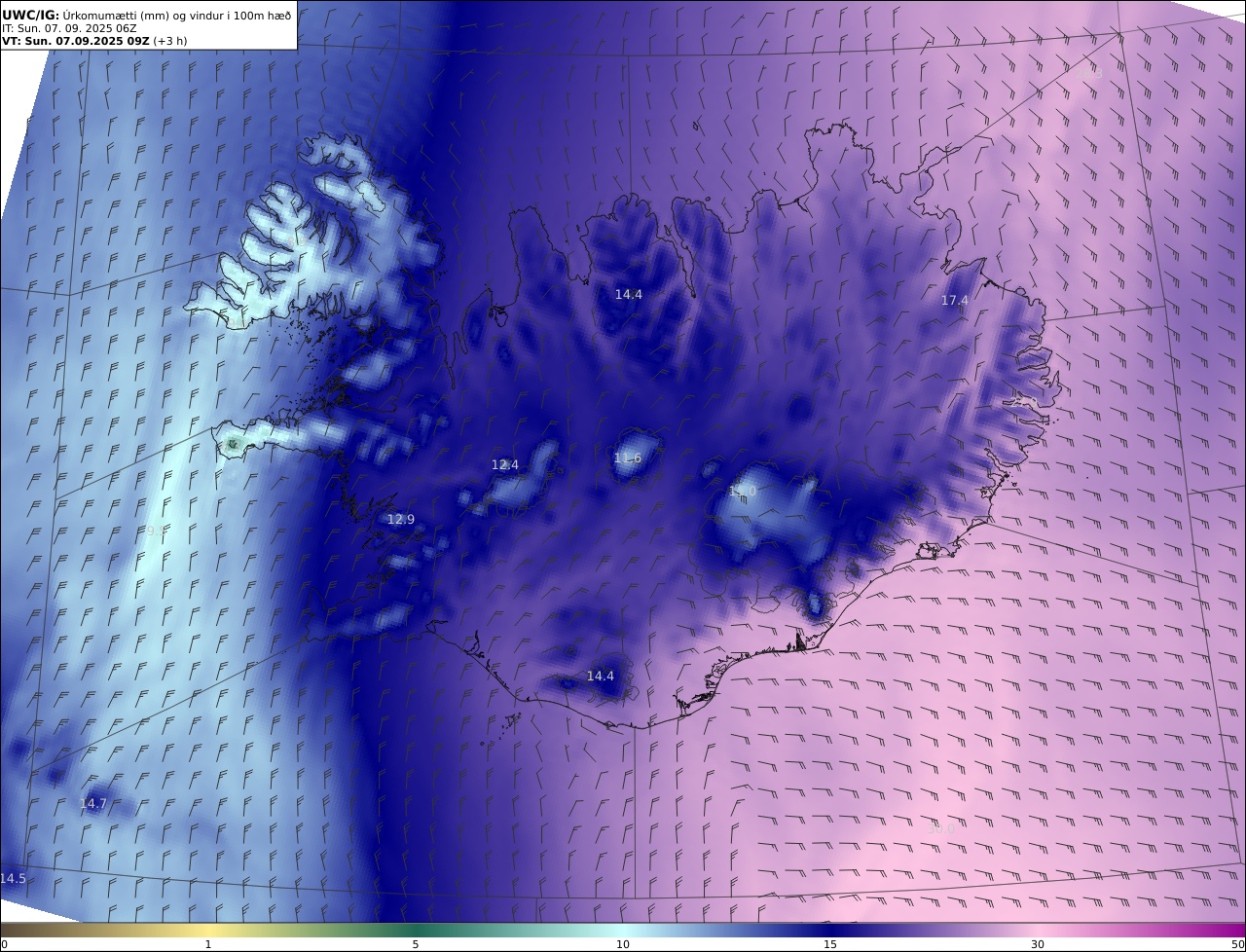
Task: Click the 14.4 value label near the south coast
Action: [x=600, y=676]
